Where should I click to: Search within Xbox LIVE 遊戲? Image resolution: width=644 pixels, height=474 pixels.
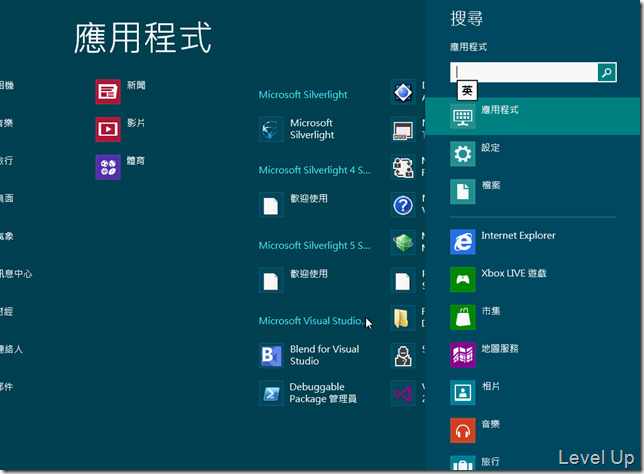click(532, 280)
